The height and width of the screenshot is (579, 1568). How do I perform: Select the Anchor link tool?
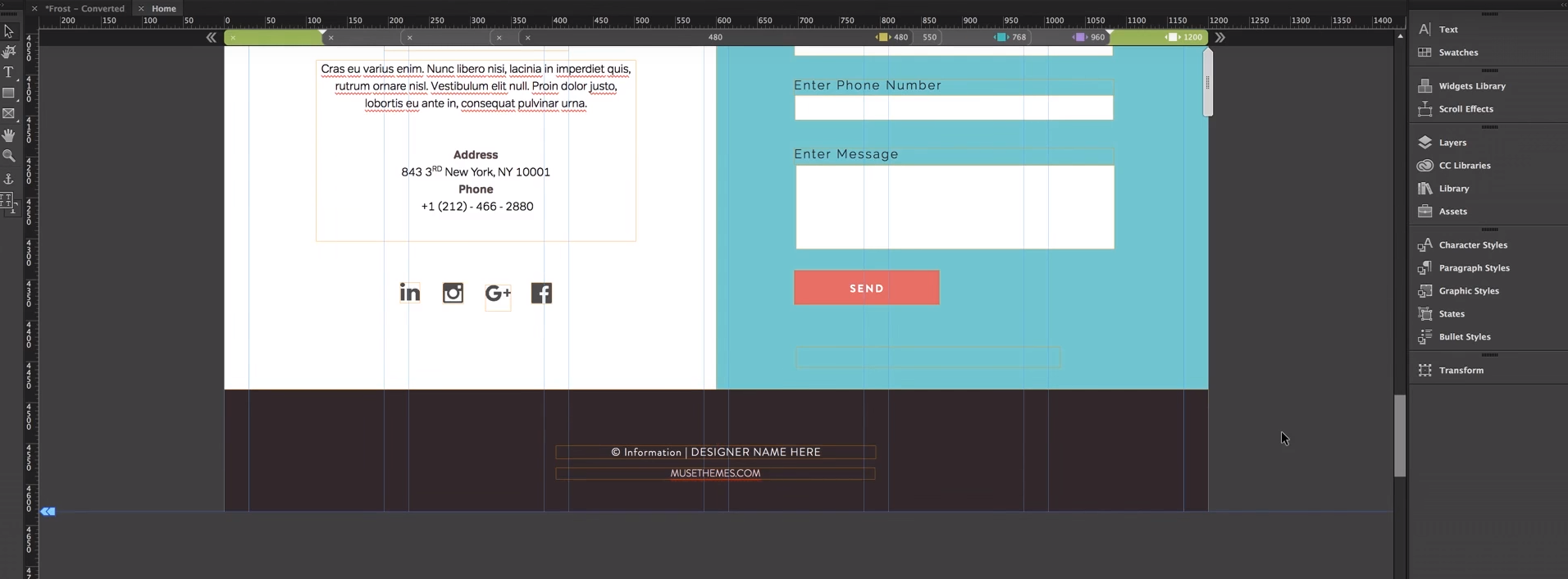coord(9,178)
